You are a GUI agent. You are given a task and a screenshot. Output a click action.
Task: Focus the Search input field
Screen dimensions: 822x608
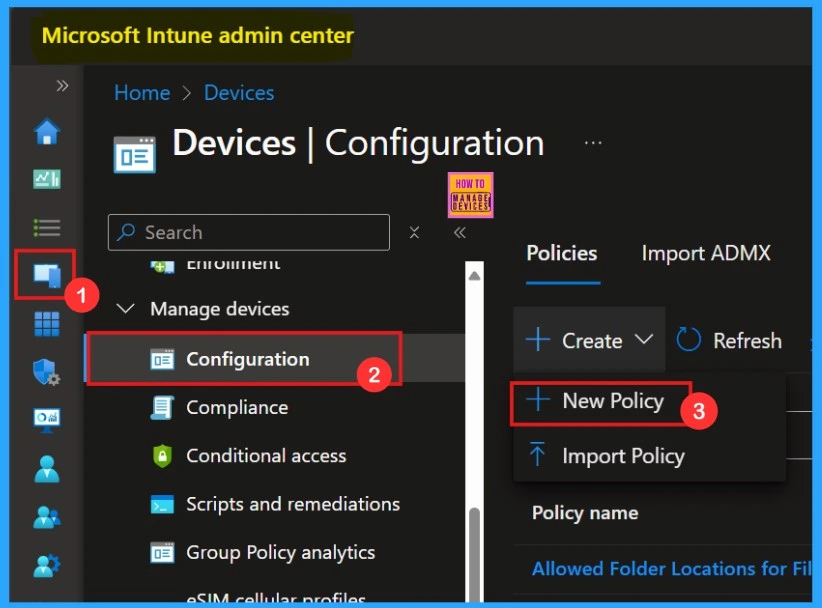point(248,232)
